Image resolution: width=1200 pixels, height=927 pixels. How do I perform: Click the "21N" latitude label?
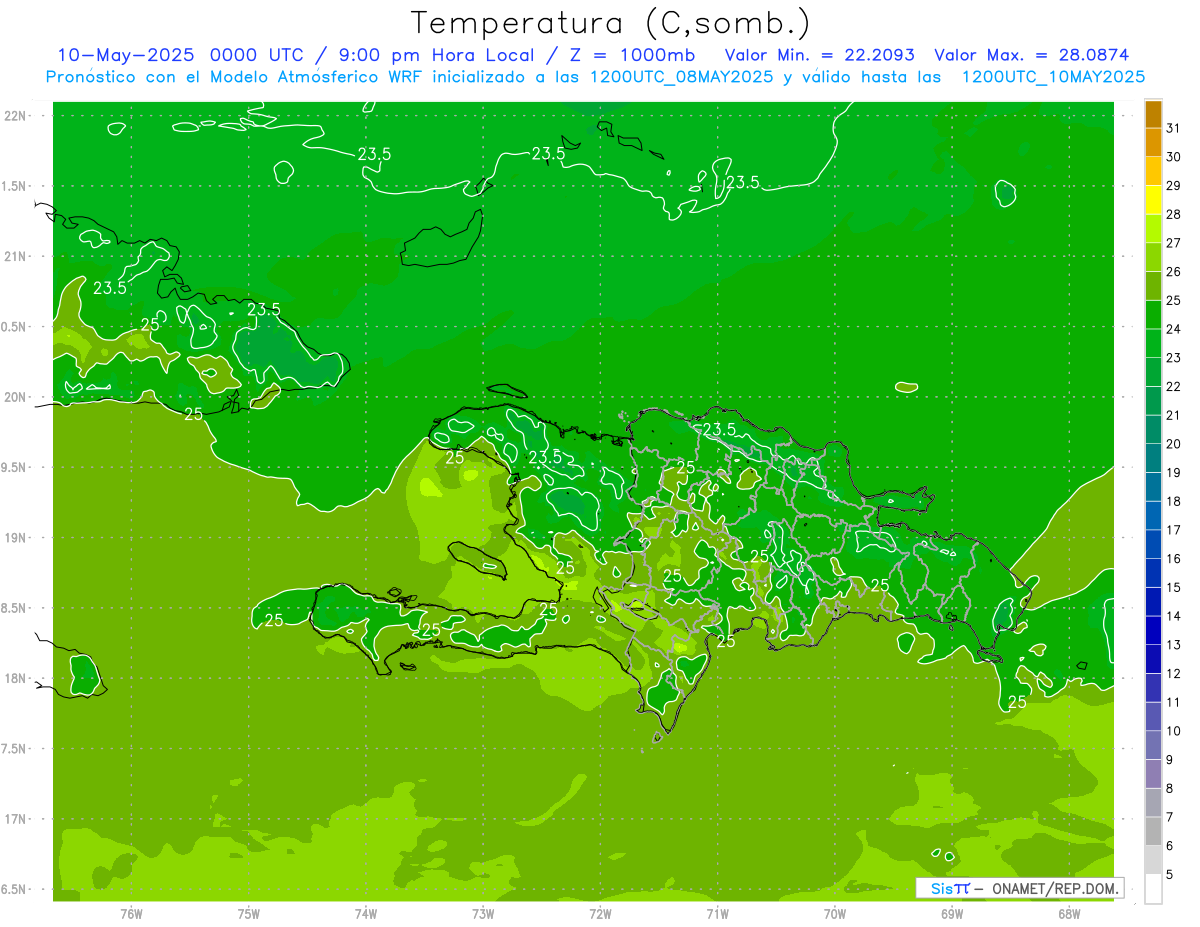(17, 256)
